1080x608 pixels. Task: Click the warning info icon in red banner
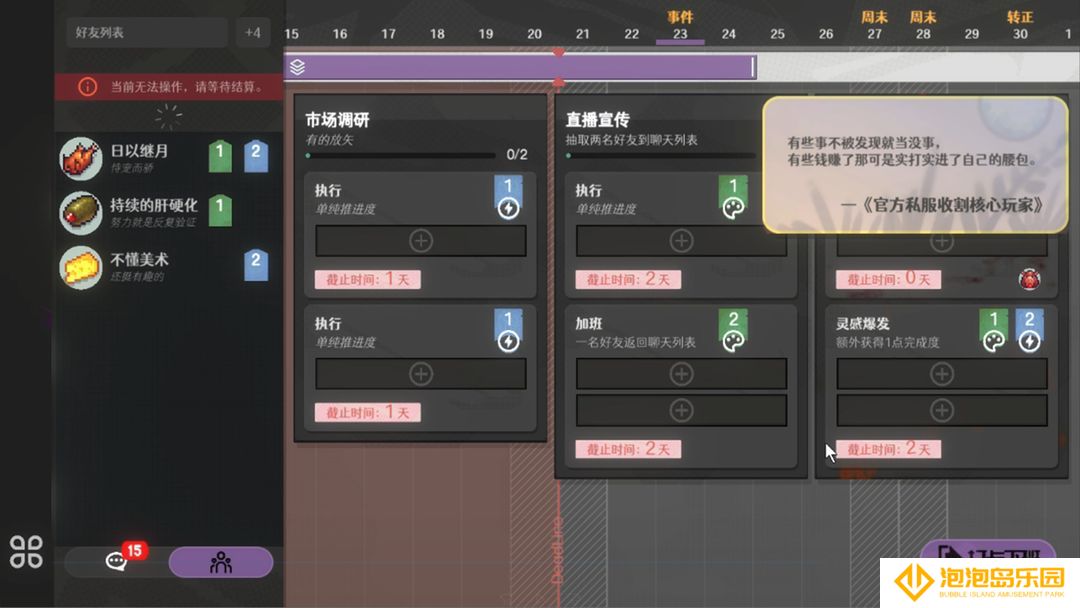pyautogui.click(x=87, y=87)
